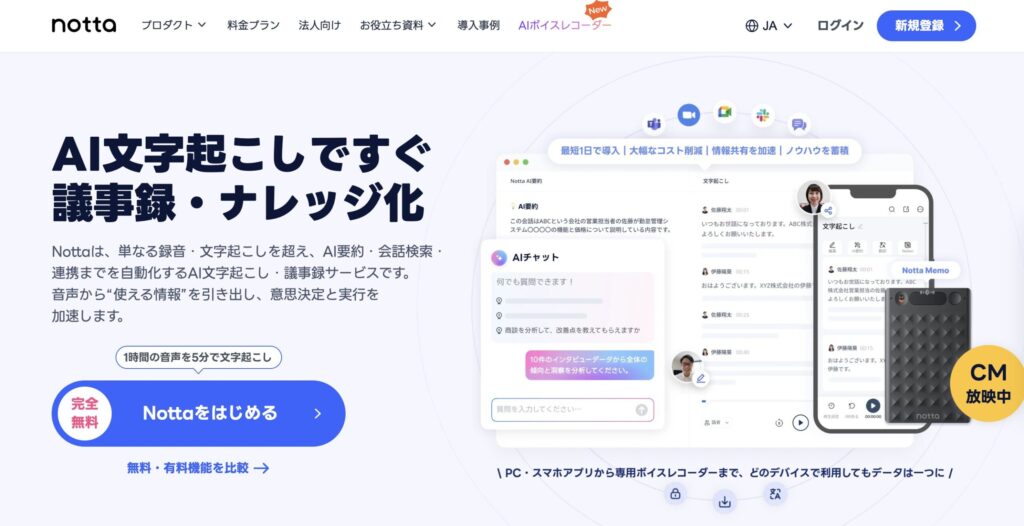Expand the お役立ち資料 dropdown menu
This screenshot has height=526, width=1024.
398,25
